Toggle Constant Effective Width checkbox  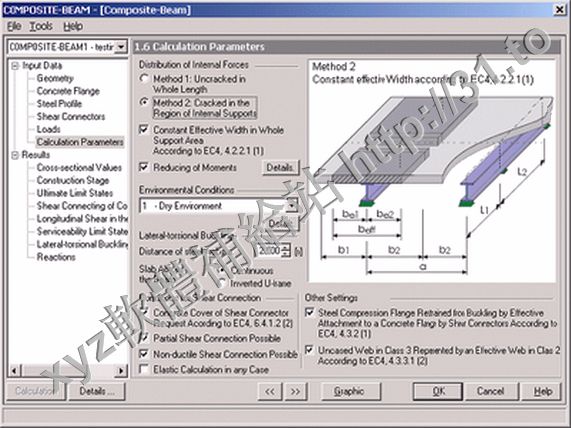point(144,129)
